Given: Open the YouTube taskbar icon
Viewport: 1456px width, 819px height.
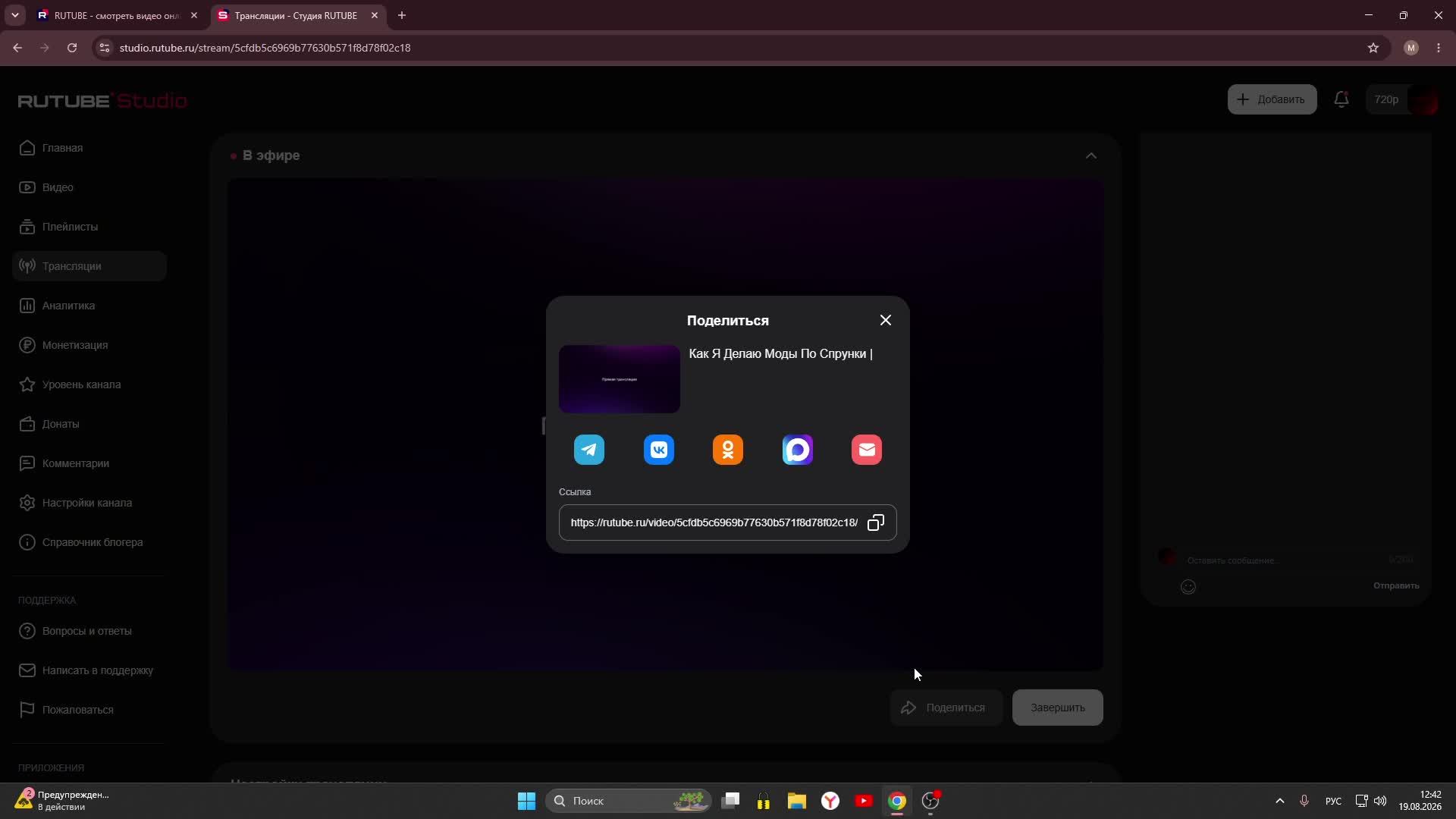Looking at the screenshot, I should (x=864, y=801).
